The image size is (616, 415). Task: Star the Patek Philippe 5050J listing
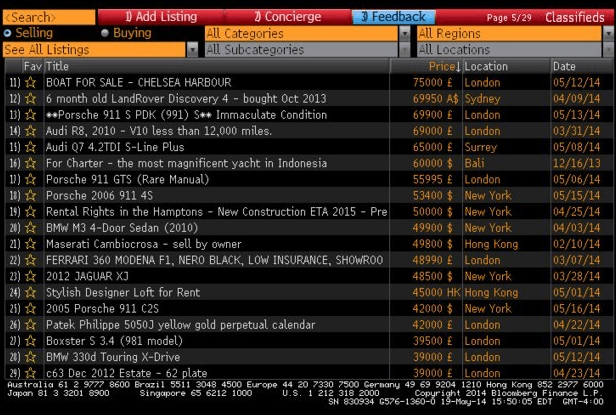click(30, 325)
